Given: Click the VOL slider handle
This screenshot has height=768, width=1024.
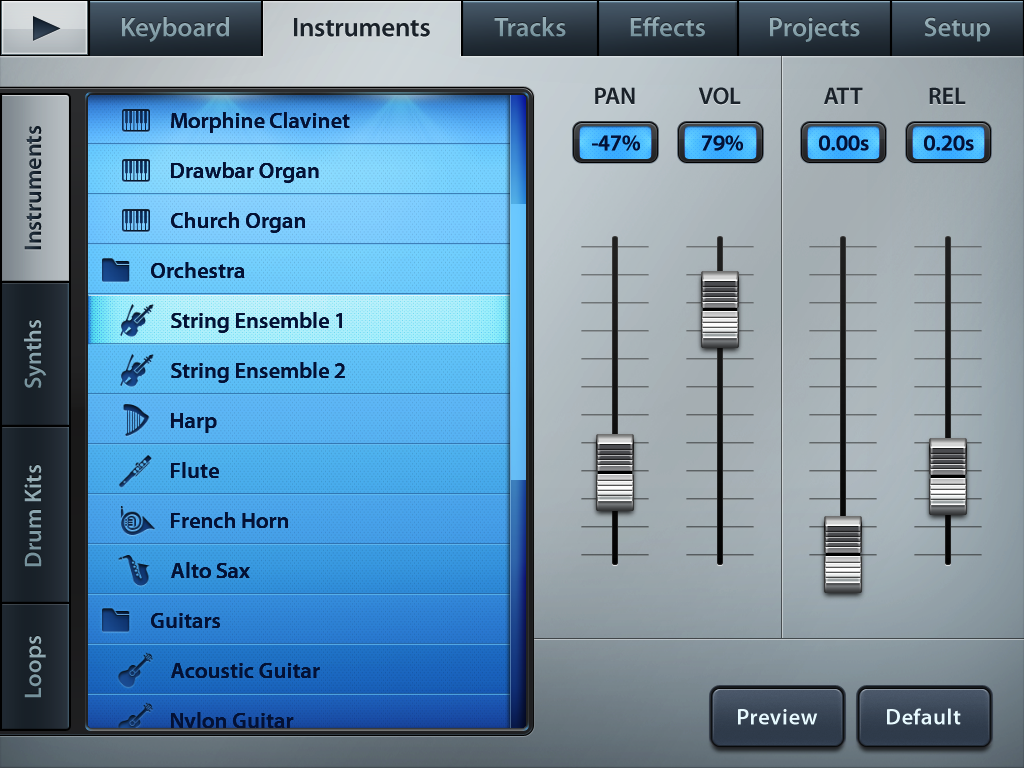Looking at the screenshot, I should 719,310.
